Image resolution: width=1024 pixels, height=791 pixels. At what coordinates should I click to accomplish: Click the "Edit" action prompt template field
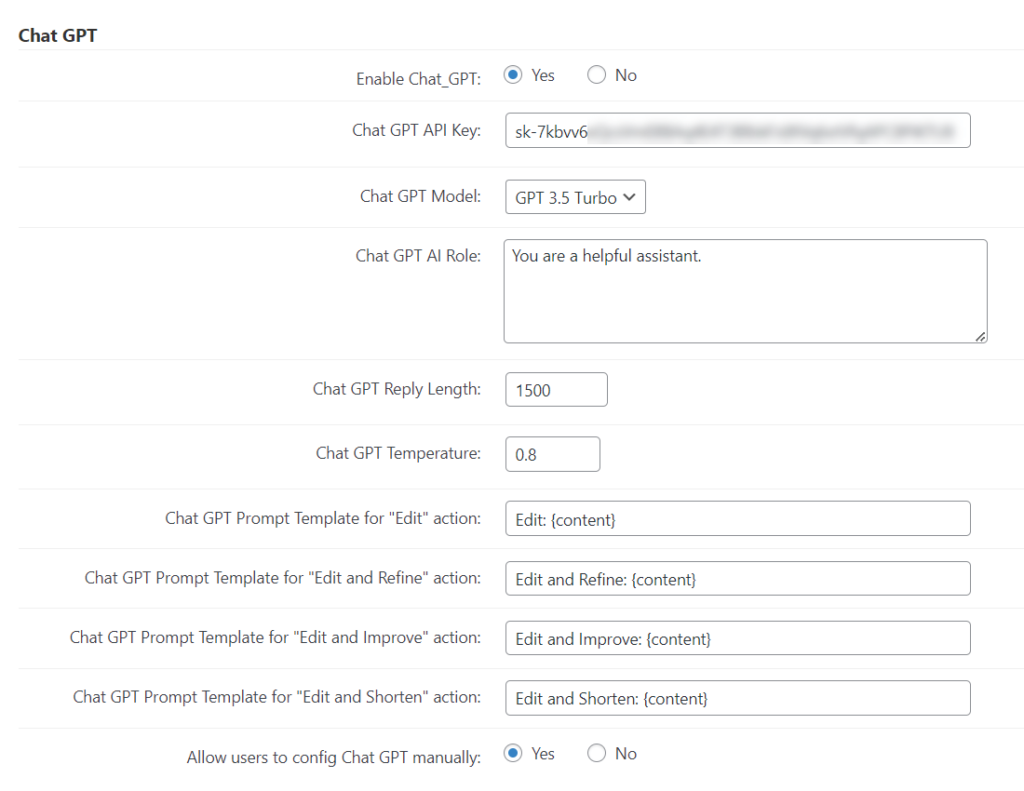coord(737,519)
